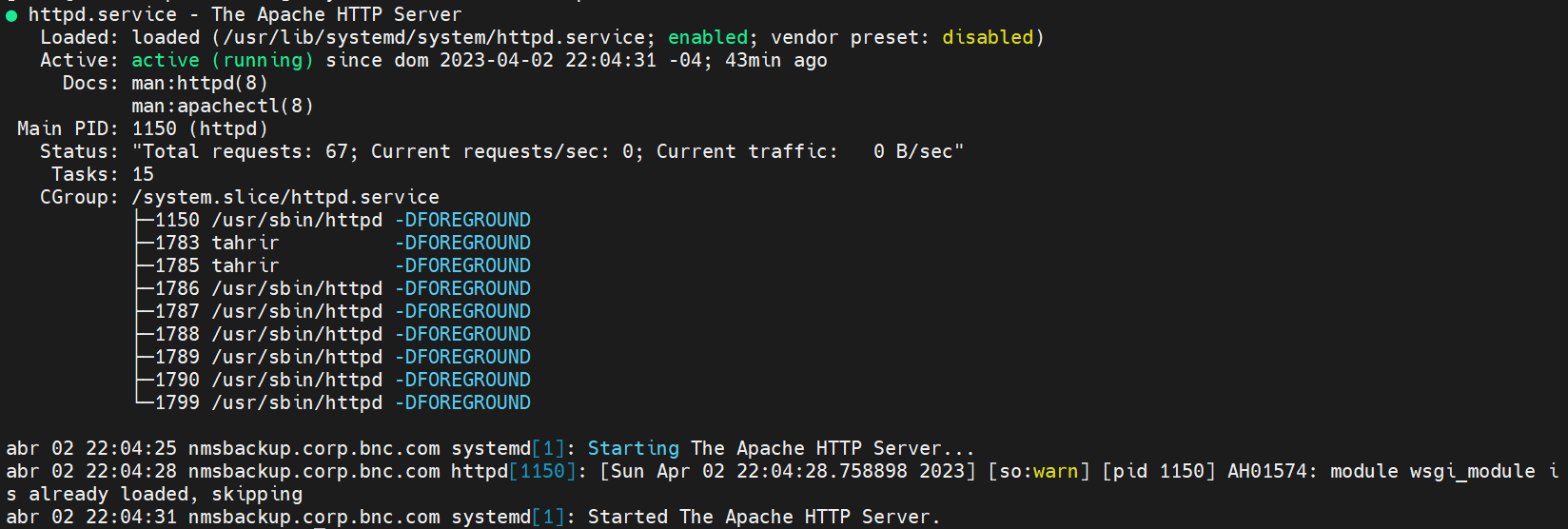1568x529 pixels.
Task: Select process 1150 in the CGroup tree
Action: point(177,220)
